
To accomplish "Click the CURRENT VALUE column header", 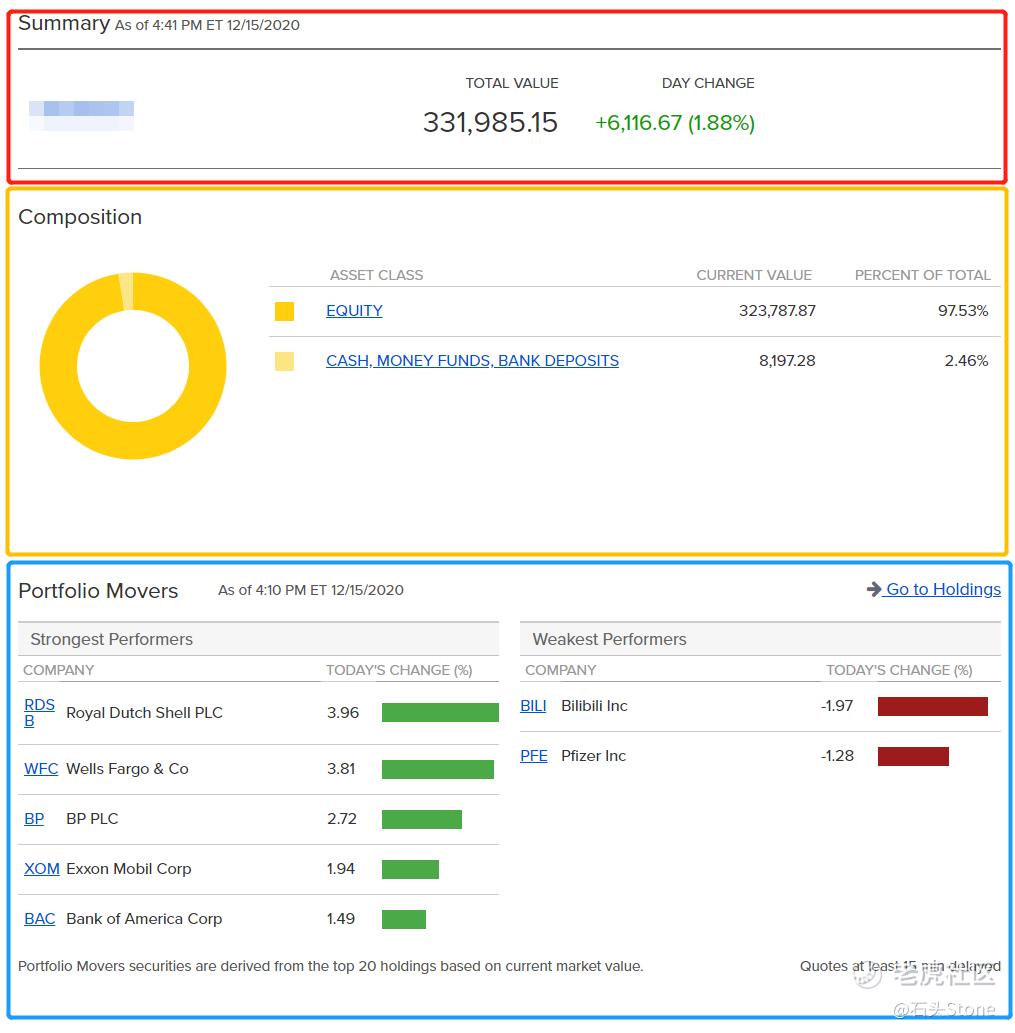I will (754, 275).
